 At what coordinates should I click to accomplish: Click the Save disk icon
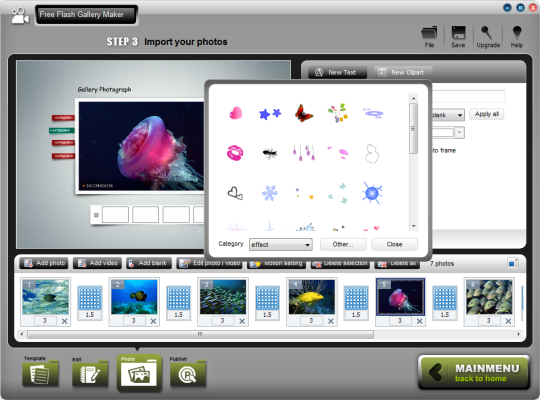[x=458, y=37]
